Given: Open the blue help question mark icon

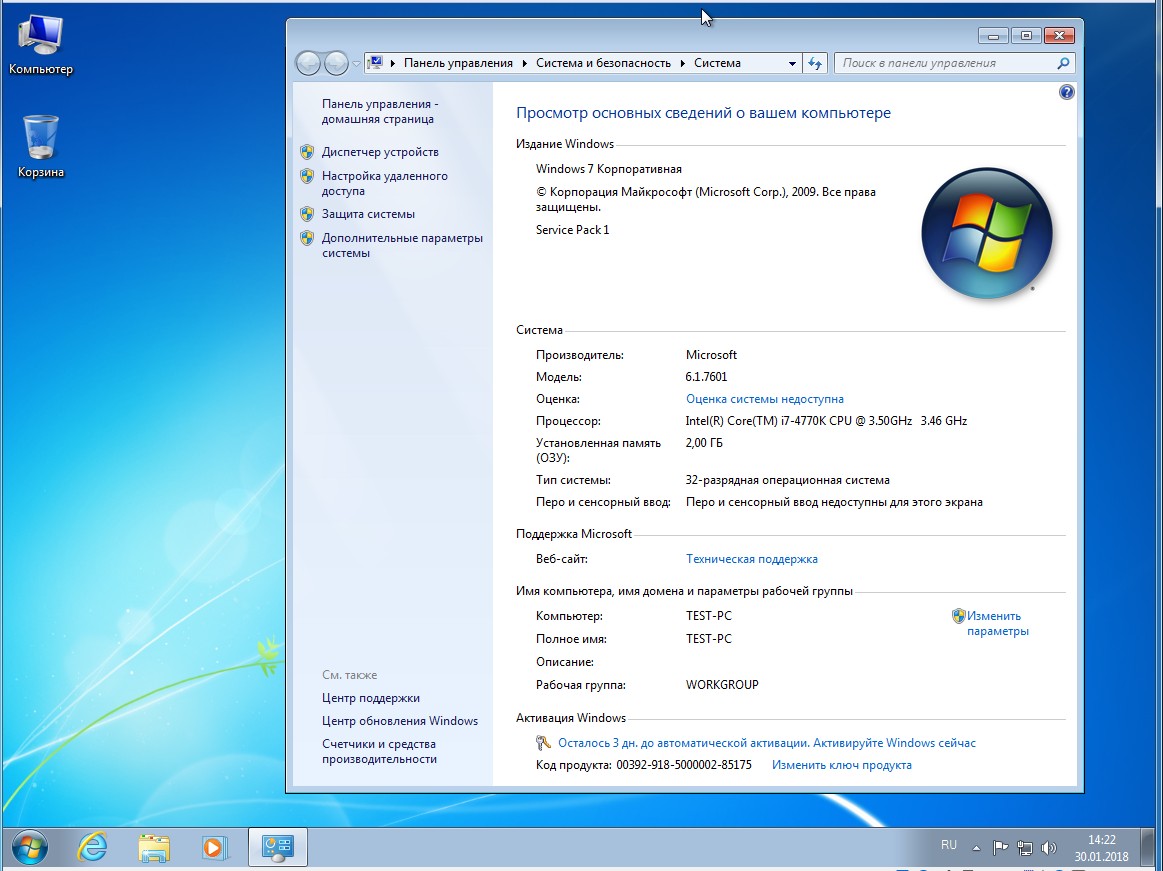Looking at the screenshot, I should coord(1067,92).
